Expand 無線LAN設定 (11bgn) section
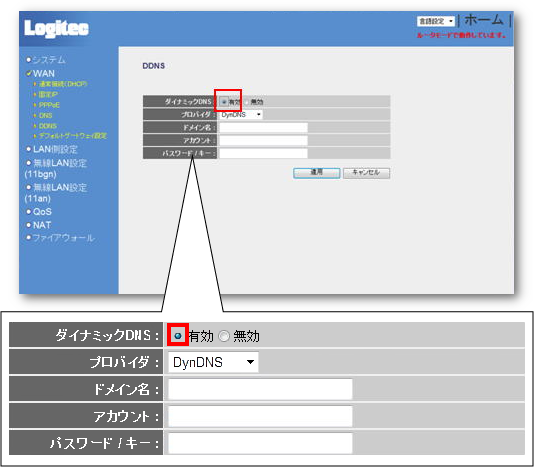 56,168
